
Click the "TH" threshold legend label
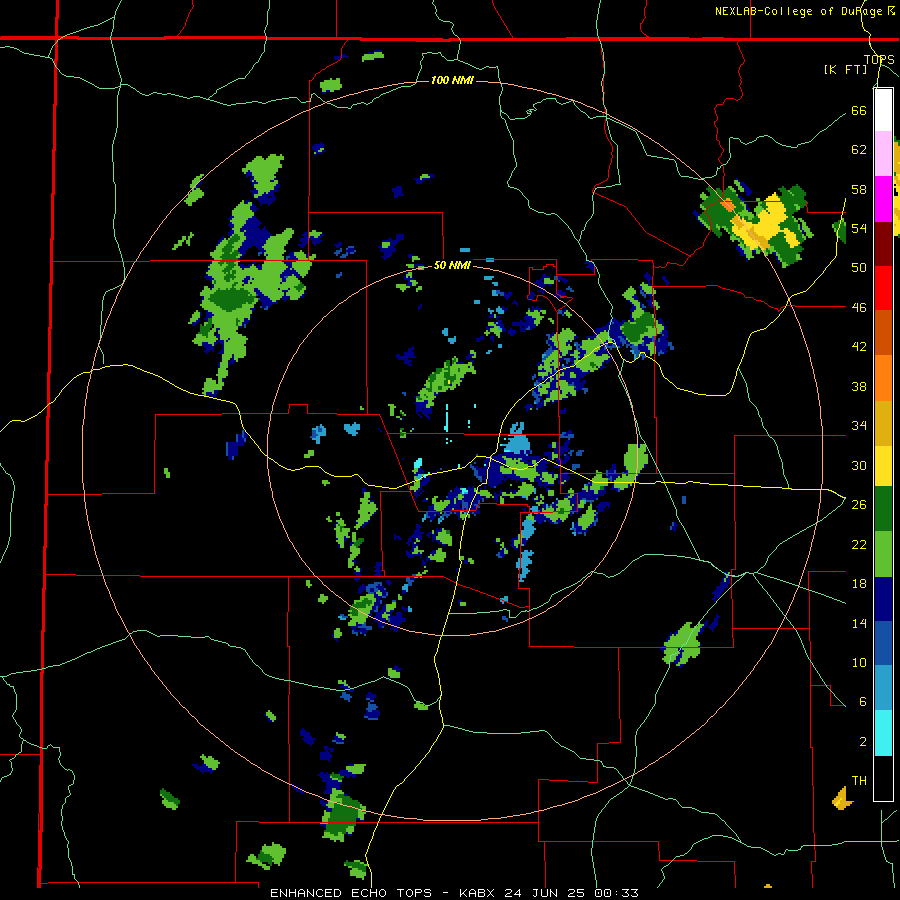click(859, 781)
